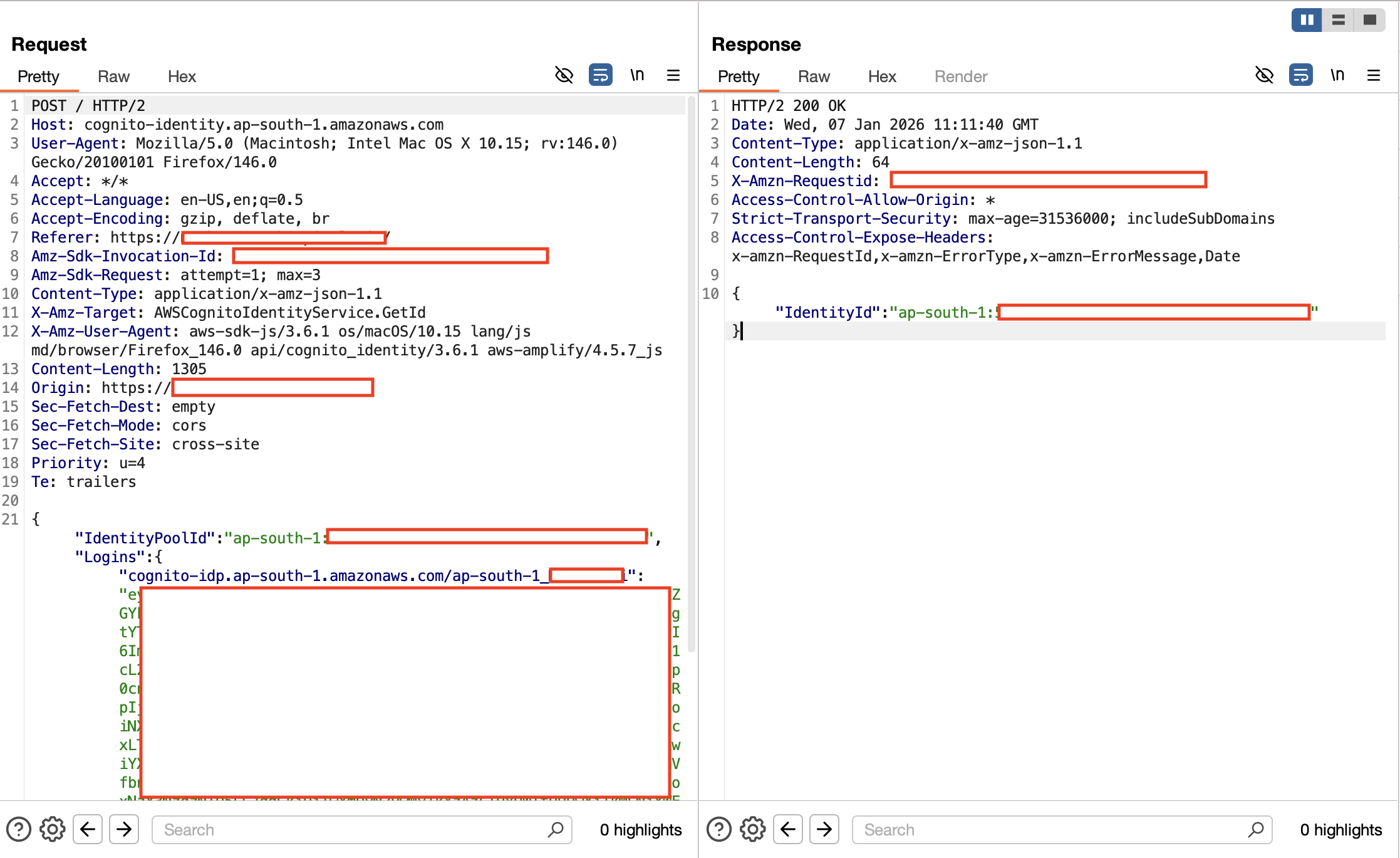Go to previous match in Request
The image size is (1400, 858).
(88, 829)
